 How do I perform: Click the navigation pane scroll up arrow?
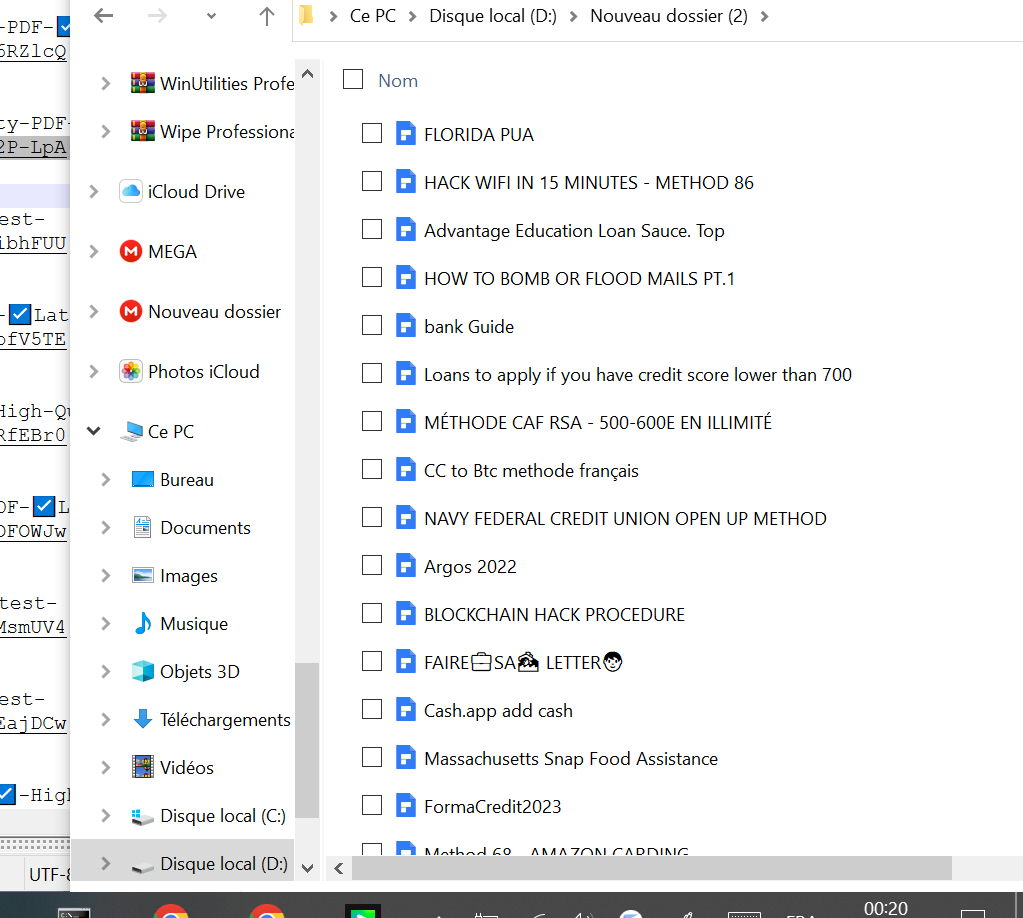point(308,74)
